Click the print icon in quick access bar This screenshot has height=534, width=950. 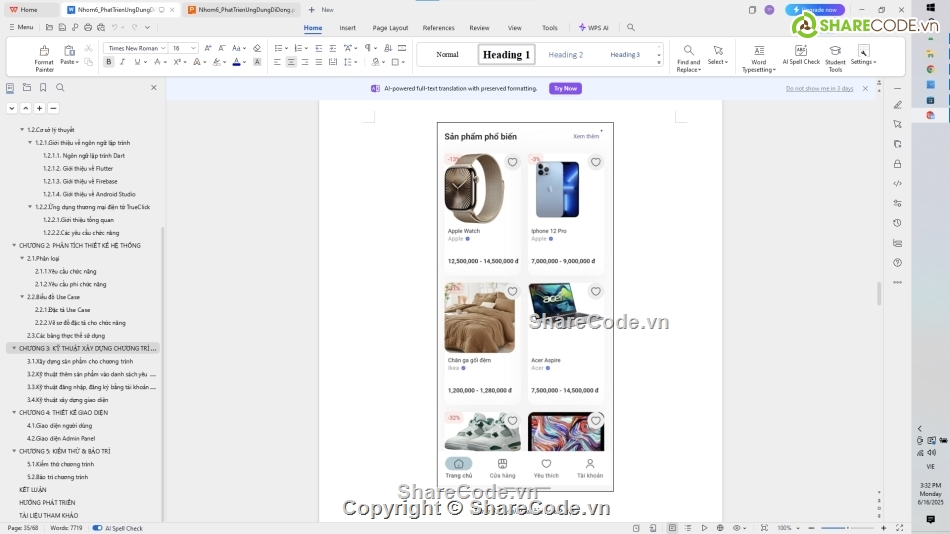coord(88,27)
